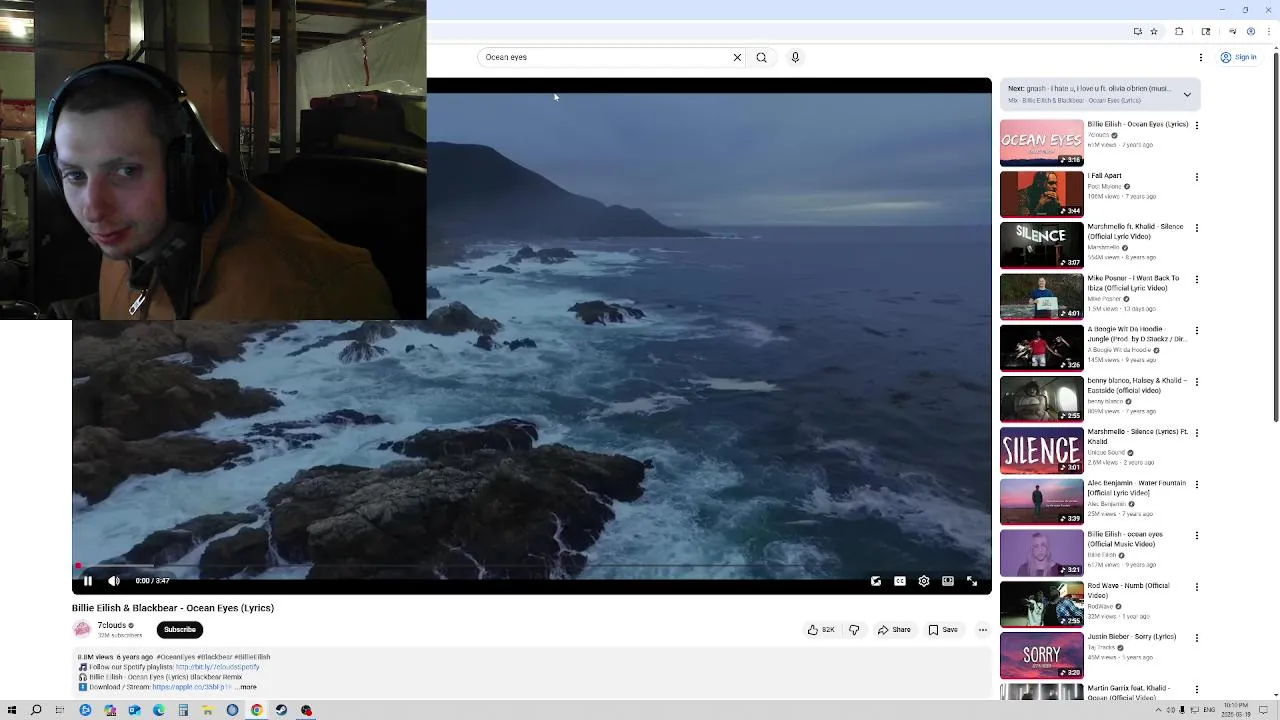Share the video
Image resolution: width=1280 pixels, height=720 pixels.
pos(894,630)
